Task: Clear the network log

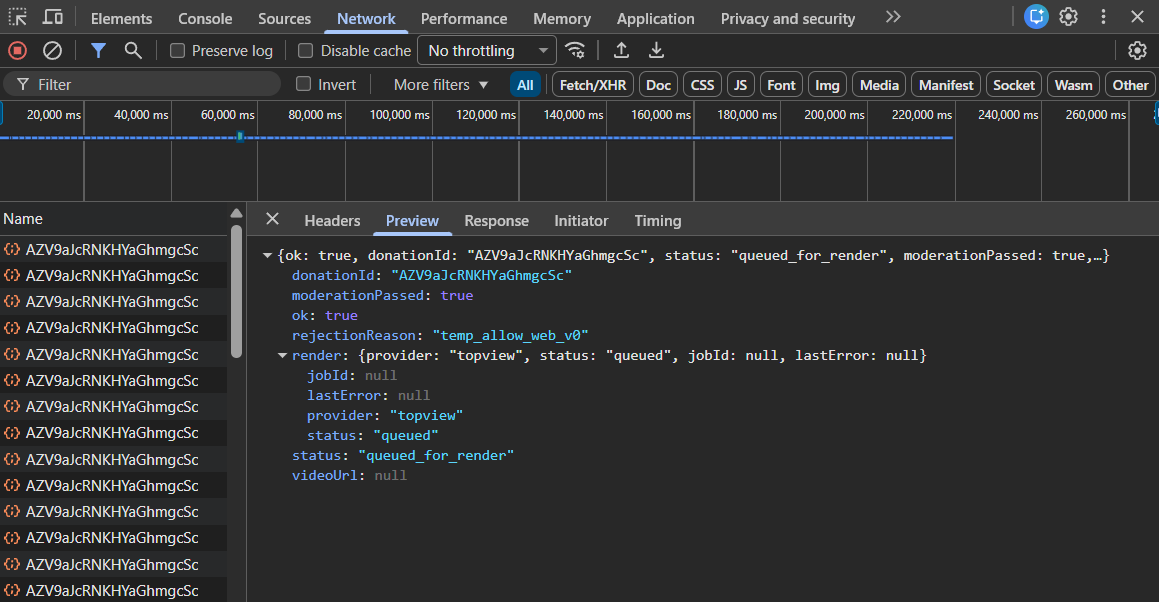Action: point(52,51)
